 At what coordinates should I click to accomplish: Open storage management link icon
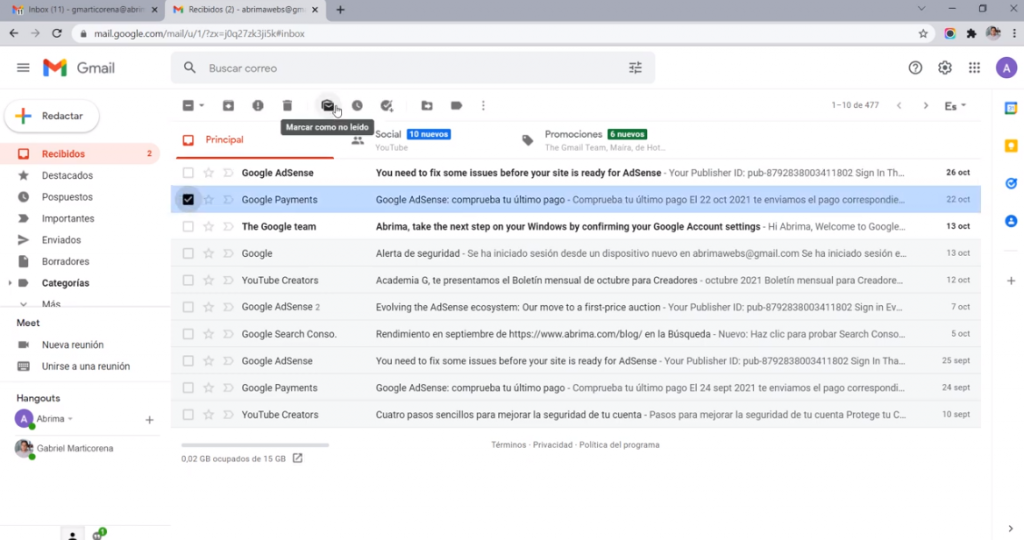[x=297, y=458]
